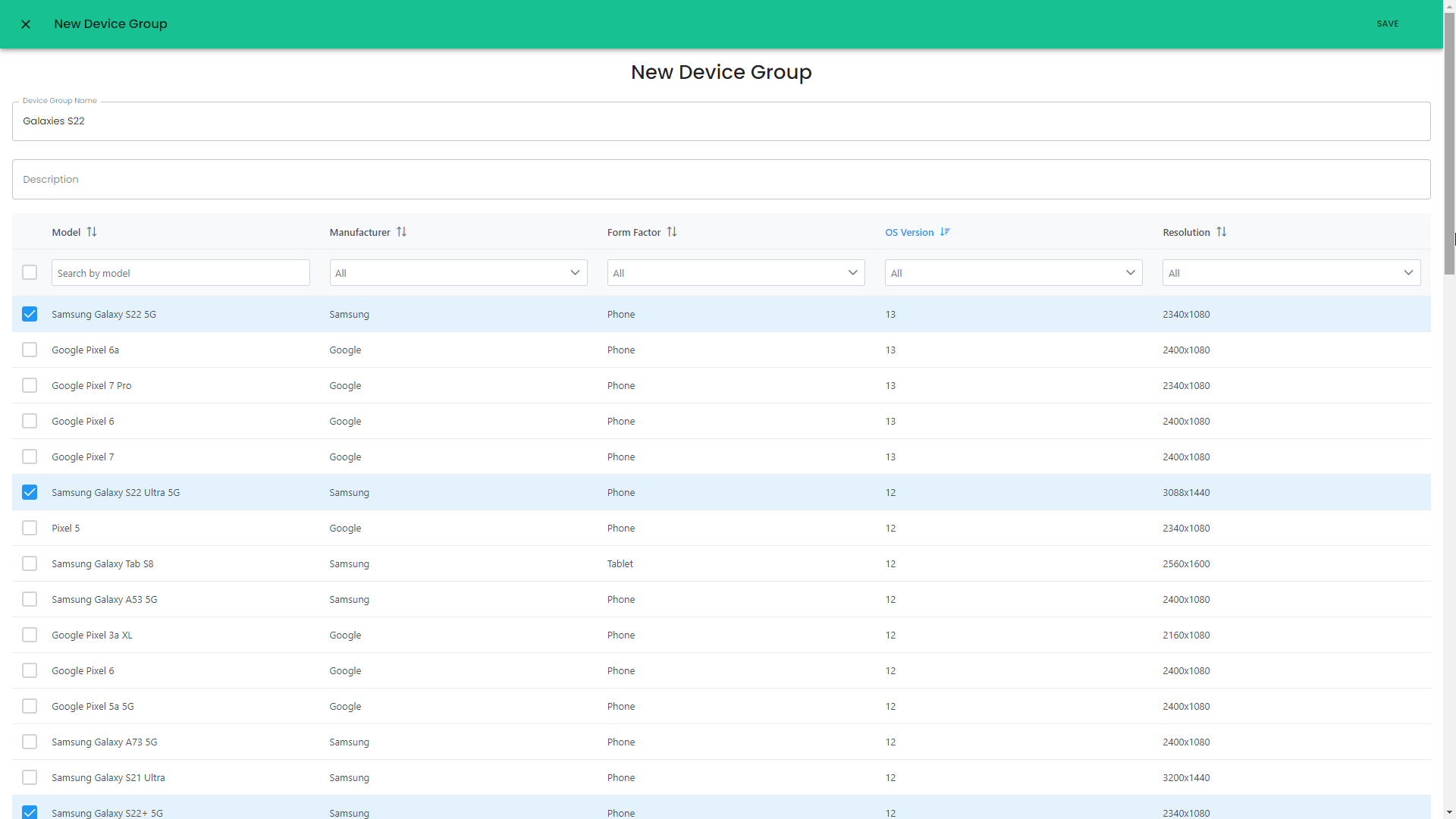Click the vertical scrollbar thumb

1449,144
